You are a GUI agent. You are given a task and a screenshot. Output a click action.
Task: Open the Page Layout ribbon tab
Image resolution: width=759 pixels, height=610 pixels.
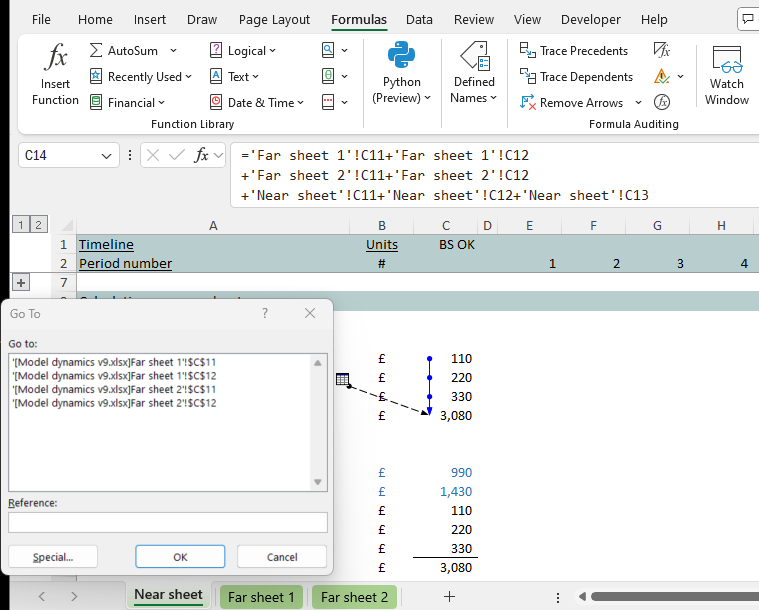click(x=274, y=19)
